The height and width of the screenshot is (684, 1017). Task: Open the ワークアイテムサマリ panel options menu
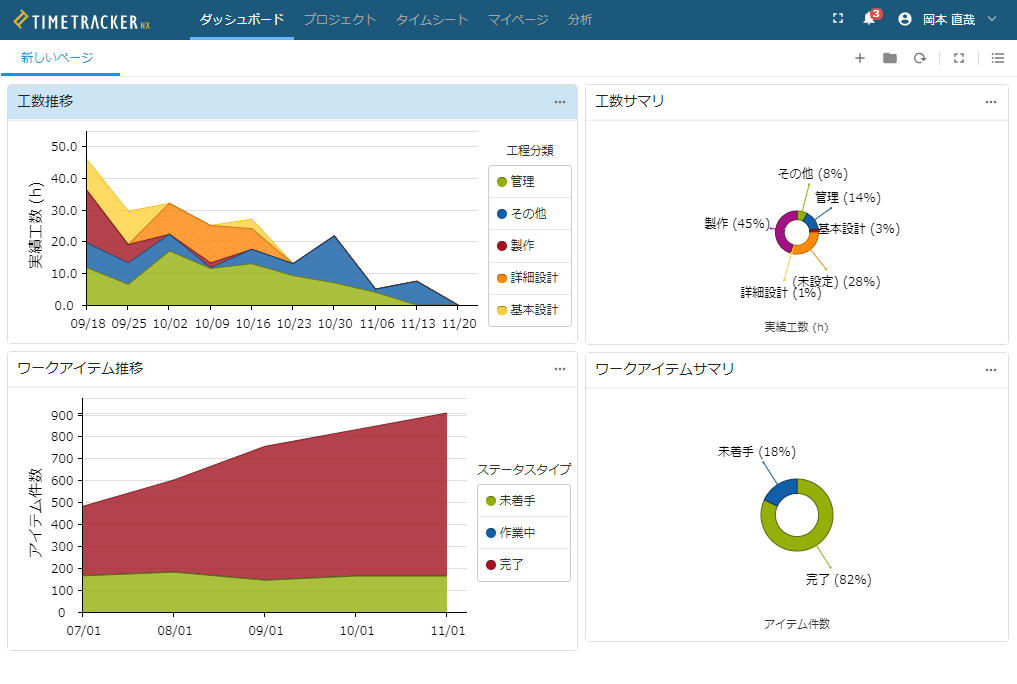[x=990, y=370]
